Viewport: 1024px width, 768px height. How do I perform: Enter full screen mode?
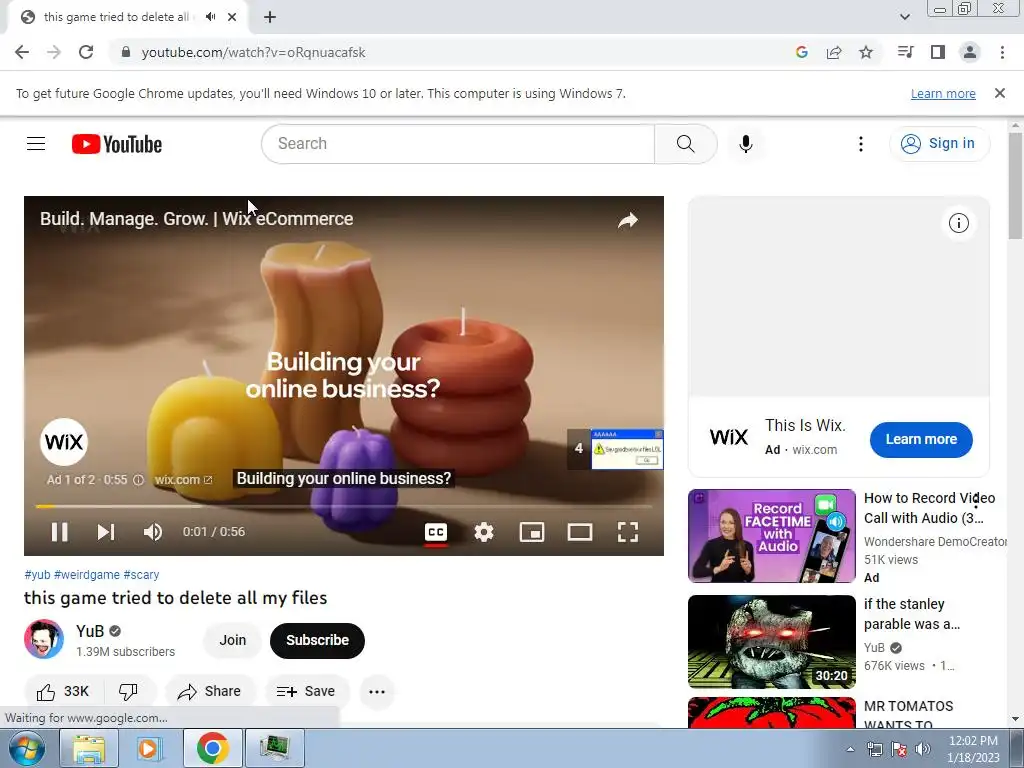[x=628, y=532]
